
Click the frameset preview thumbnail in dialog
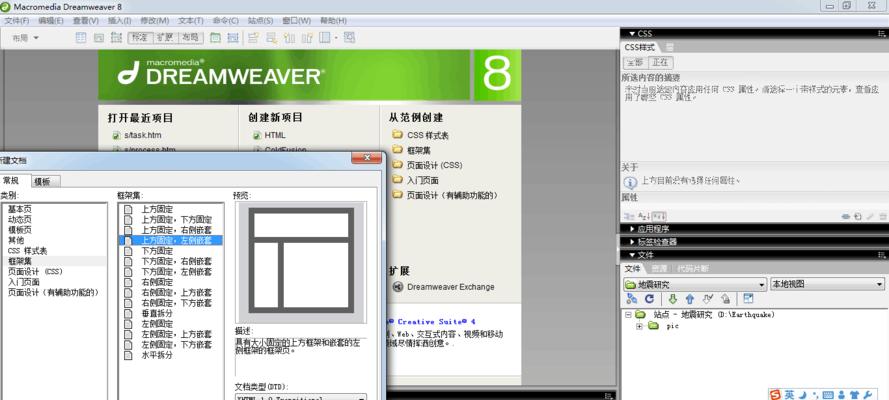click(x=301, y=261)
